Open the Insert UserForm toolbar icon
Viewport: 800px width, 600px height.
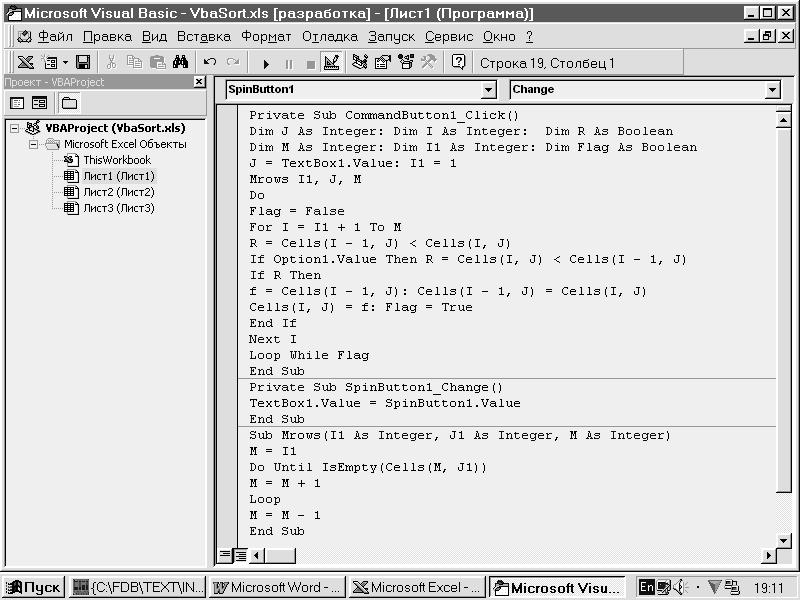coord(51,63)
